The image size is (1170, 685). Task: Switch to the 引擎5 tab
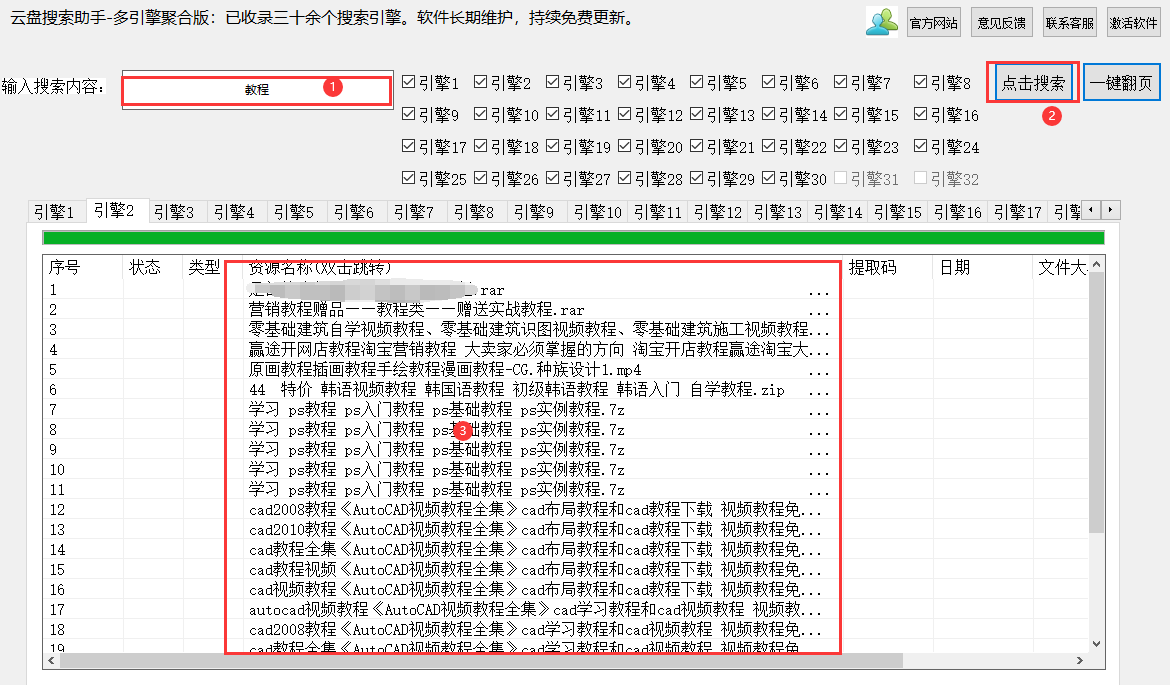coord(294,212)
